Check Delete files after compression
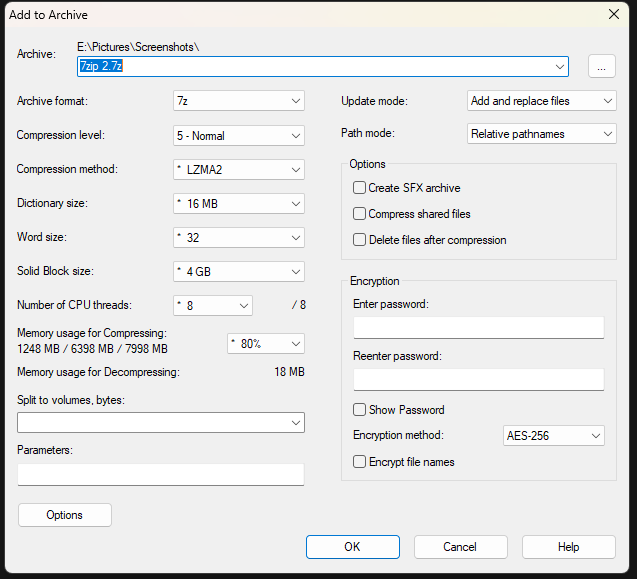 360,240
